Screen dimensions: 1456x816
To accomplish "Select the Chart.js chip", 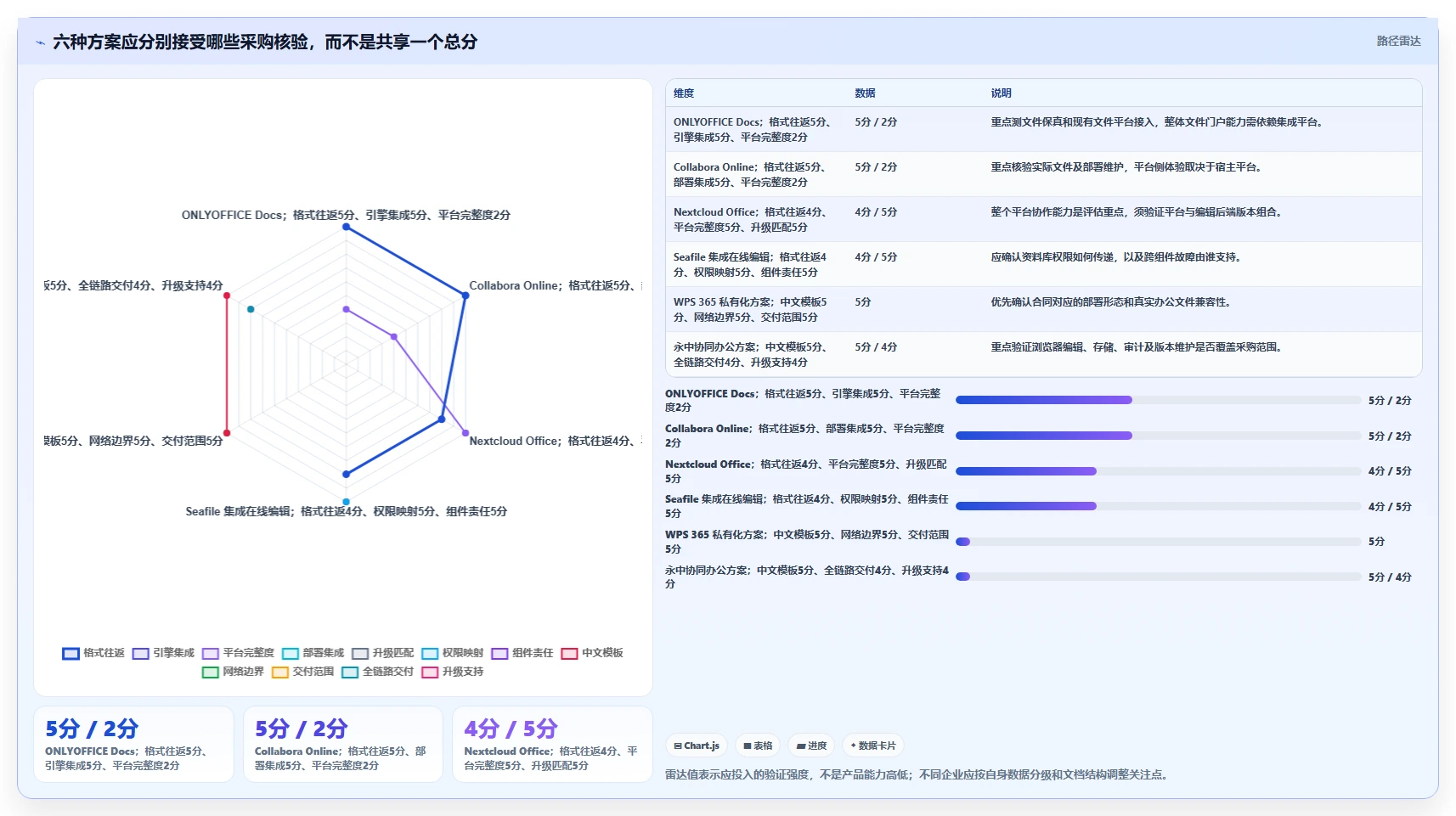I will (x=697, y=746).
